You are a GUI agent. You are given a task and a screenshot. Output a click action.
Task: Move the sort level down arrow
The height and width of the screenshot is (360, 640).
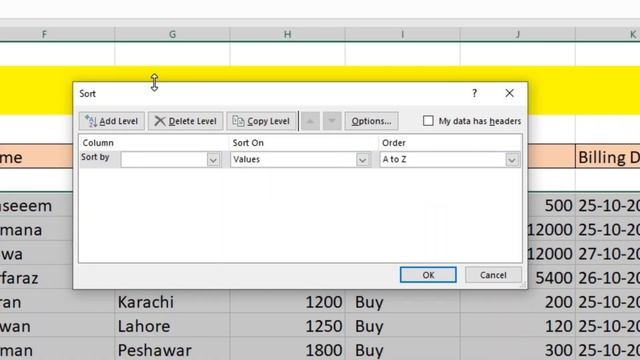(332, 121)
